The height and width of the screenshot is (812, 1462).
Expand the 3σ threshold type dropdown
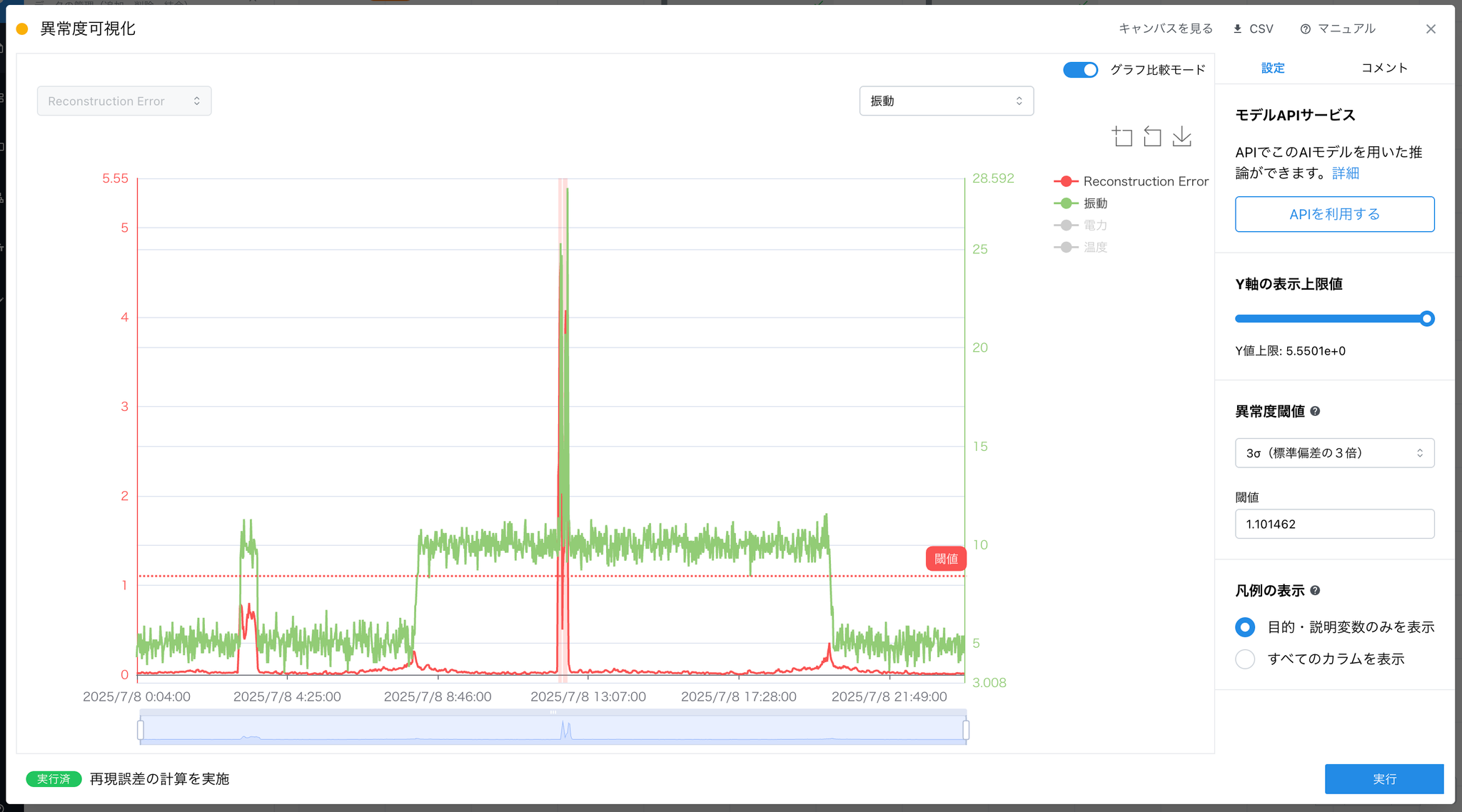pos(1334,453)
